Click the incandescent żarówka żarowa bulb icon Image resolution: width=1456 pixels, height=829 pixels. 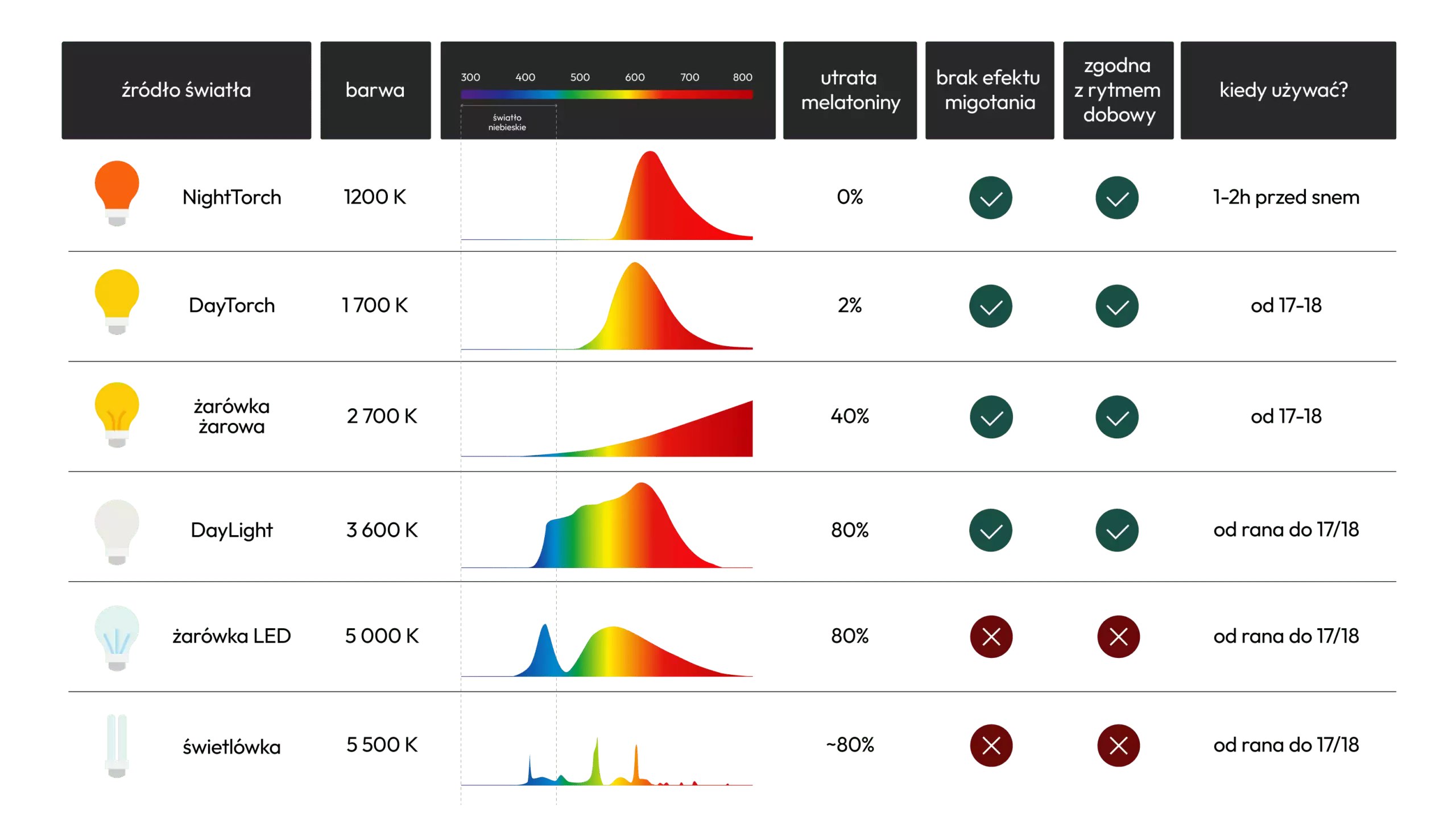point(117,414)
